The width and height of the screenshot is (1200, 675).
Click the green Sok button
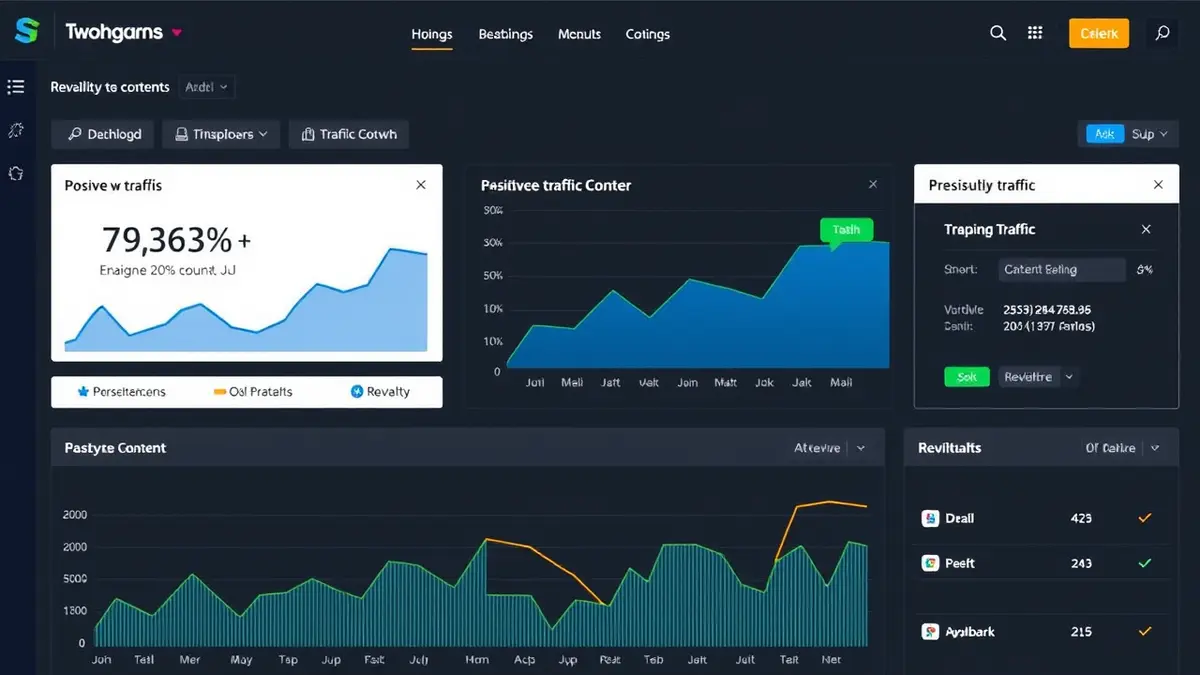tap(967, 377)
